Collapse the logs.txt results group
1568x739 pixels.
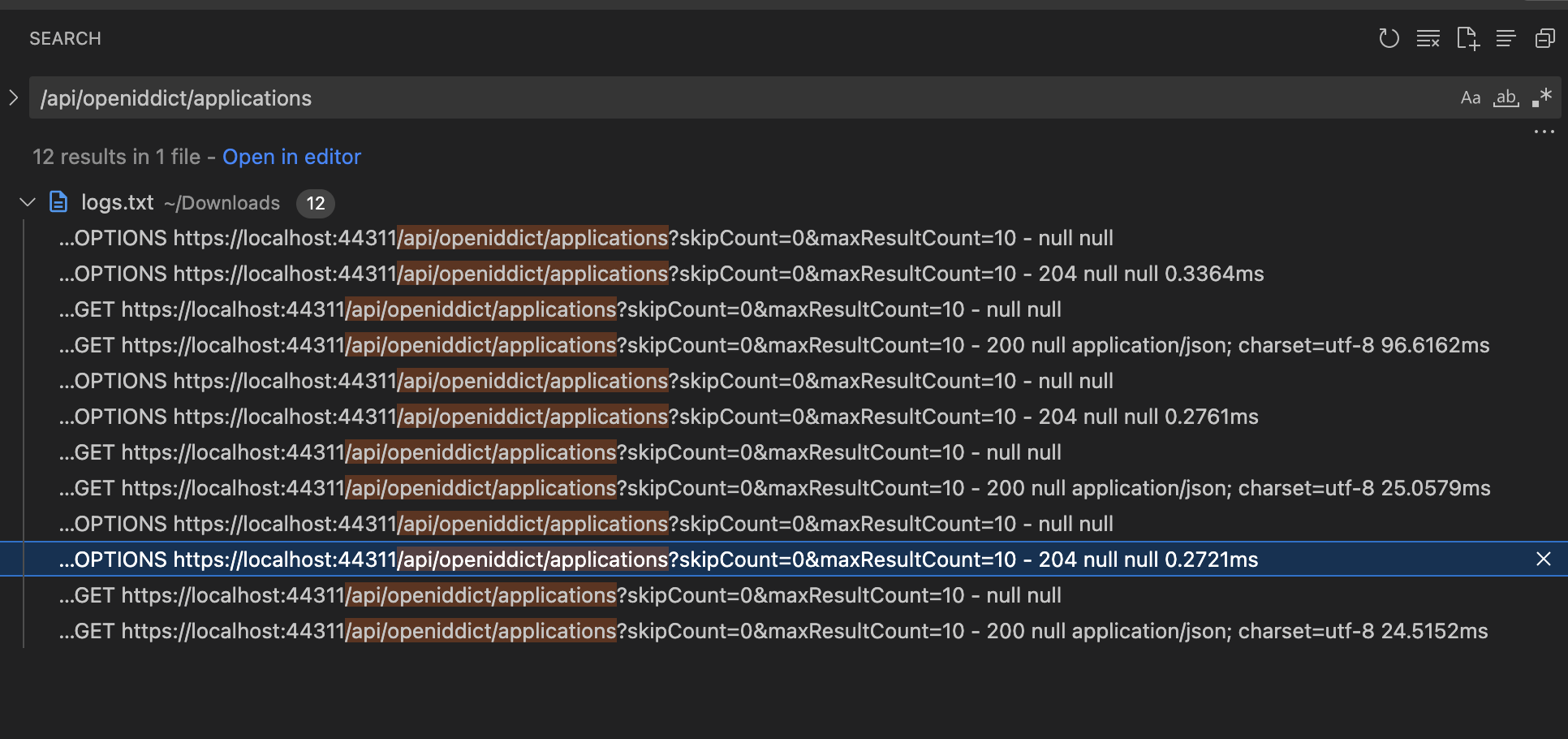(28, 202)
